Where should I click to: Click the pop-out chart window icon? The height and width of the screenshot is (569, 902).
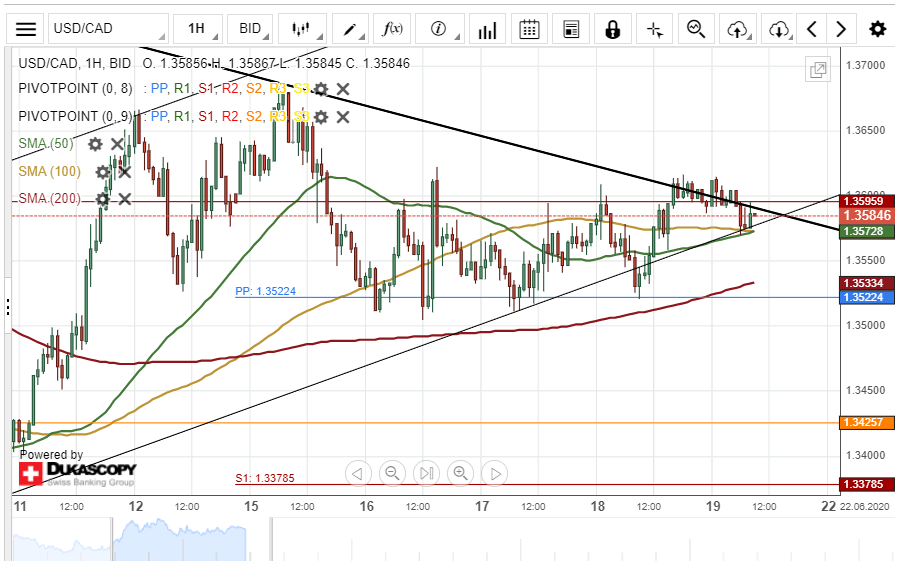click(x=818, y=69)
